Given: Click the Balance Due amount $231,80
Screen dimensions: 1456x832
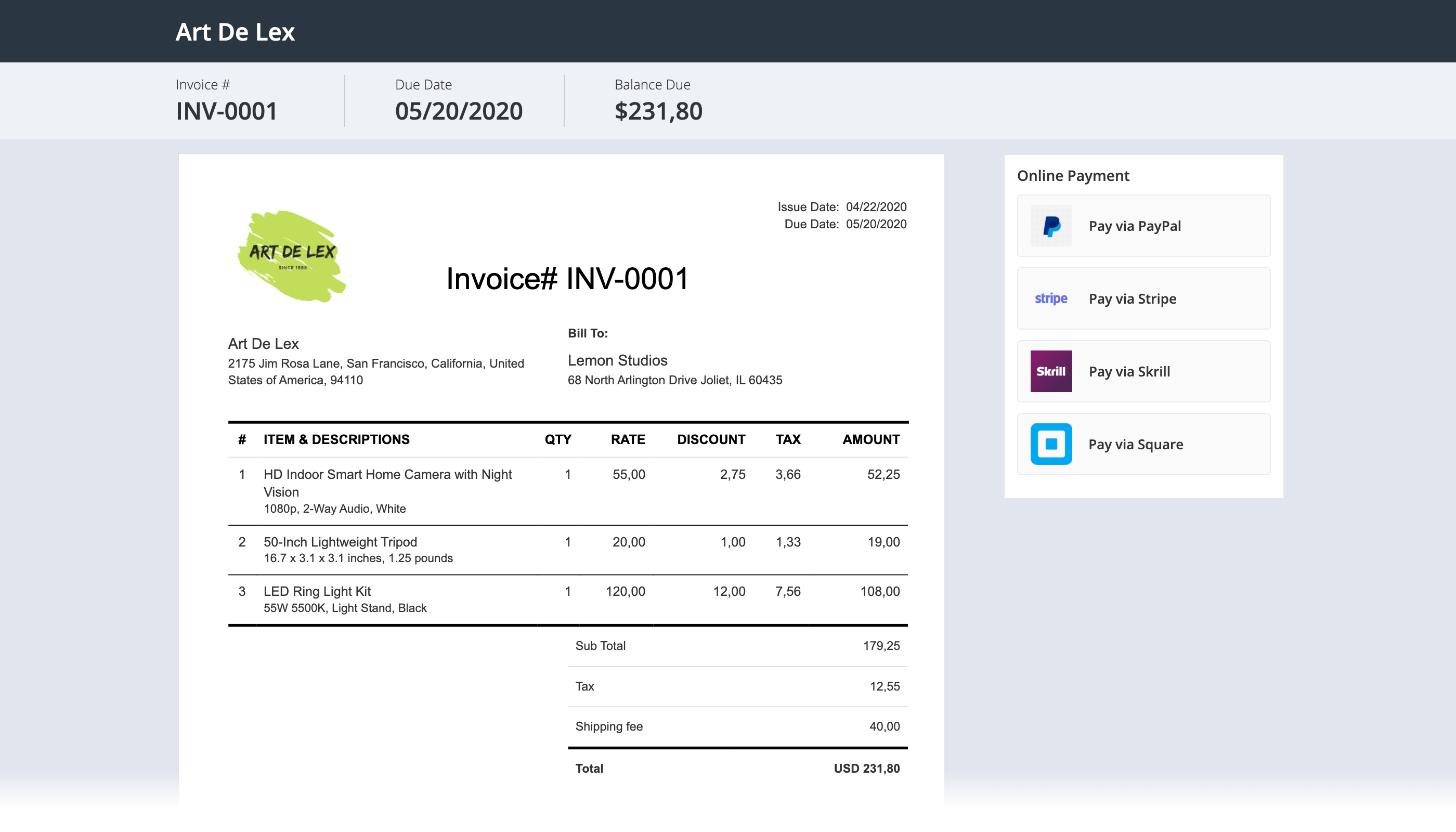Looking at the screenshot, I should (658, 111).
